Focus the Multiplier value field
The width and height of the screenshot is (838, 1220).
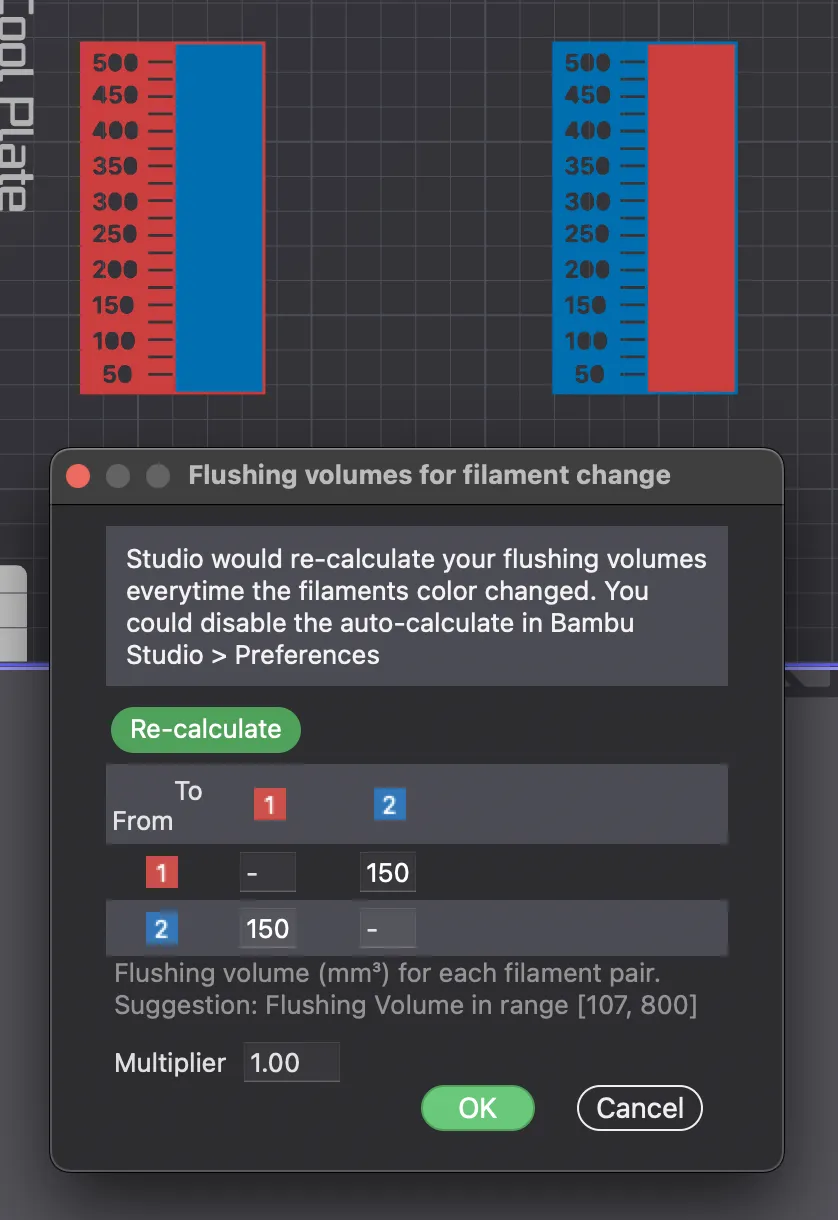[x=292, y=1062]
